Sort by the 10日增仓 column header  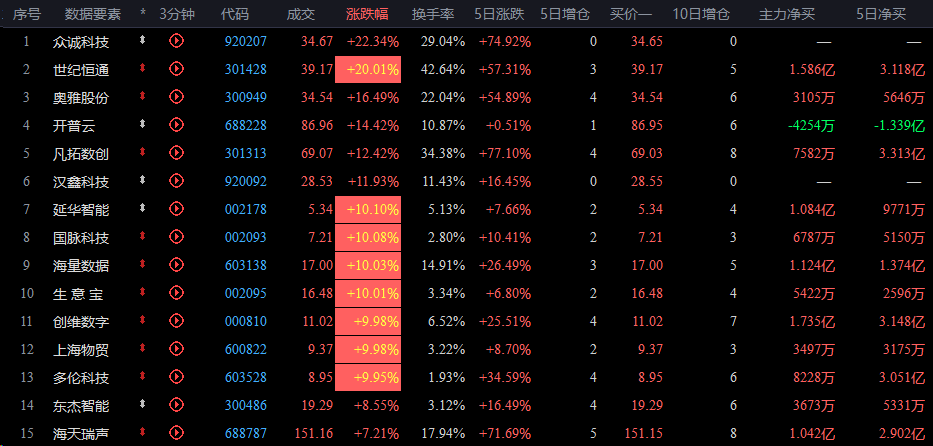coord(701,14)
